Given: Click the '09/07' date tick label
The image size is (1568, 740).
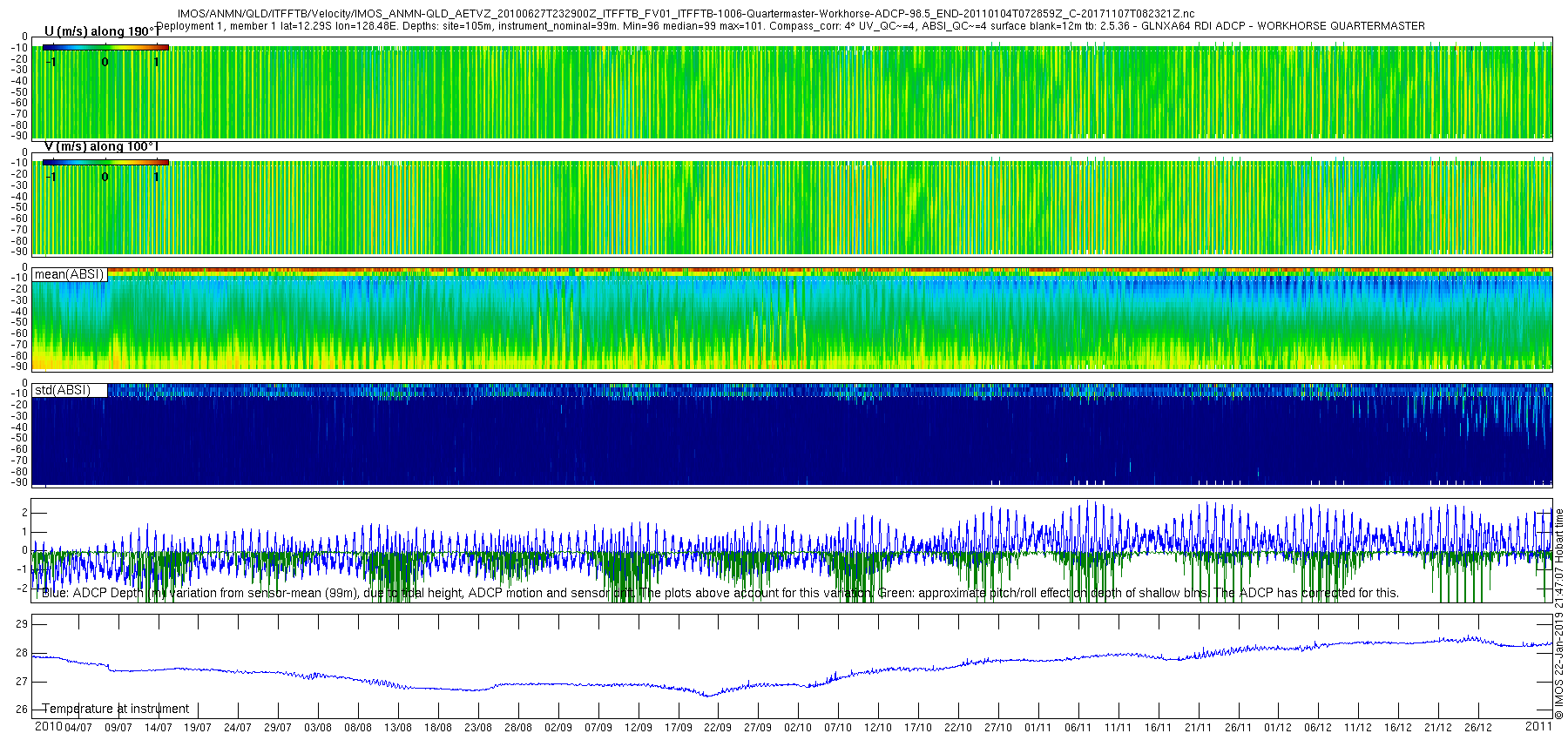Looking at the screenshot, I should (x=118, y=728).
